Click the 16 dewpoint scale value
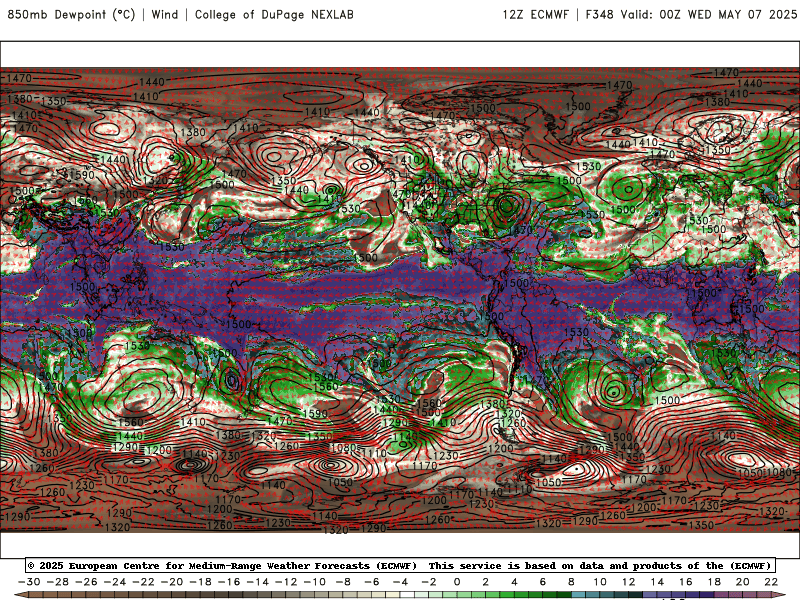Screen dimensions: 800x600 [x=686, y=582]
